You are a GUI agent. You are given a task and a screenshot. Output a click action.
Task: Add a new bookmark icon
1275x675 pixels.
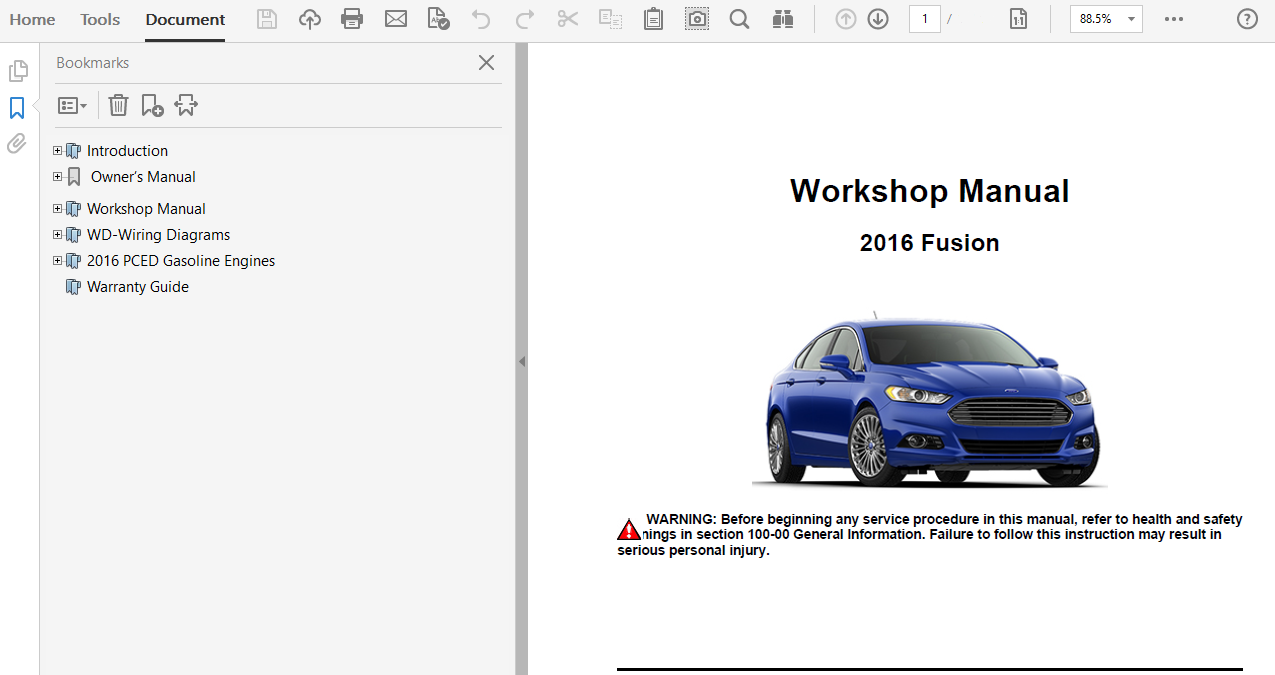click(152, 105)
